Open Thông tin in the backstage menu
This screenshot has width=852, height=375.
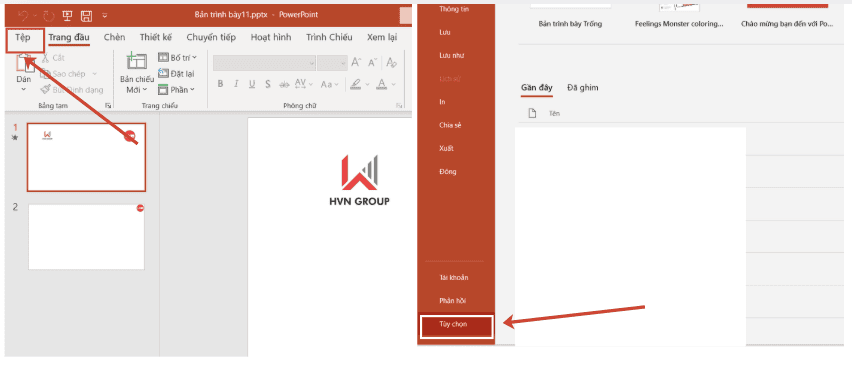click(x=454, y=9)
